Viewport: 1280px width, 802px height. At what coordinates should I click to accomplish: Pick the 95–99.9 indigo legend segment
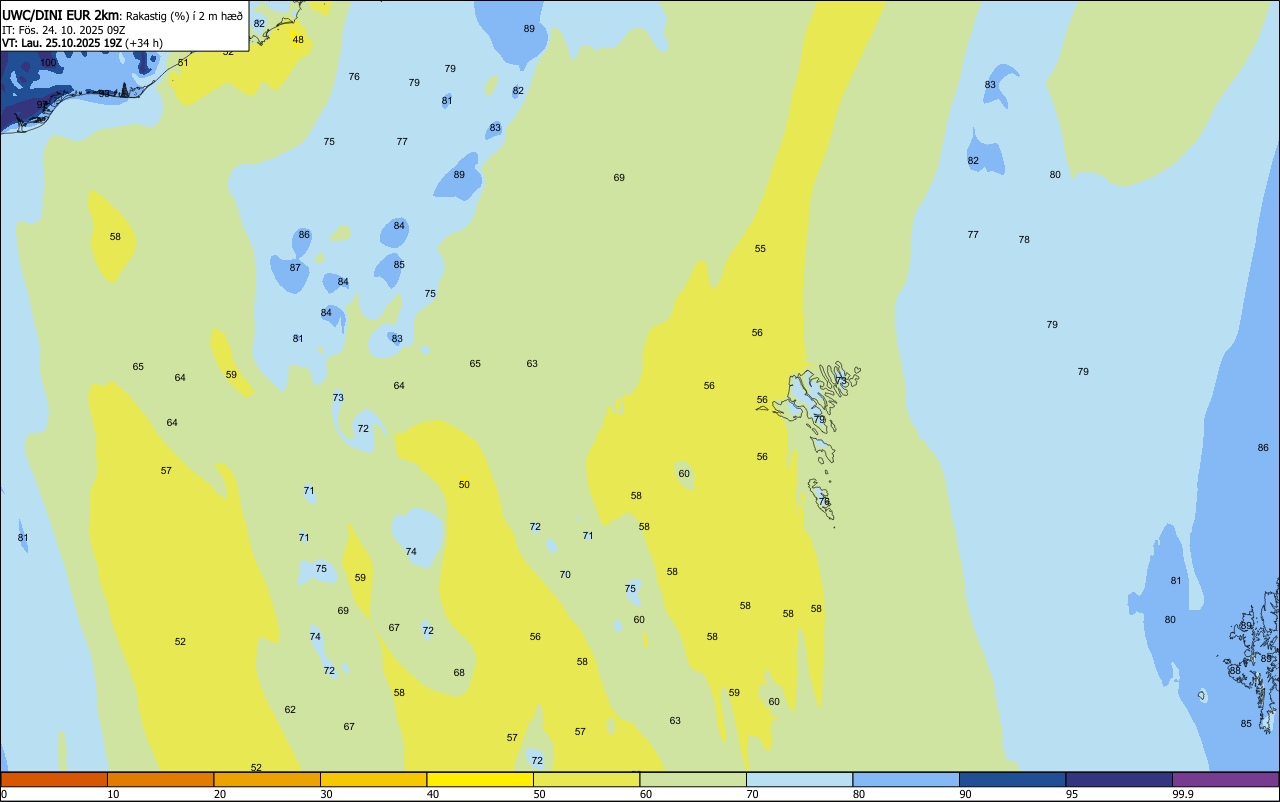(1119, 779)
